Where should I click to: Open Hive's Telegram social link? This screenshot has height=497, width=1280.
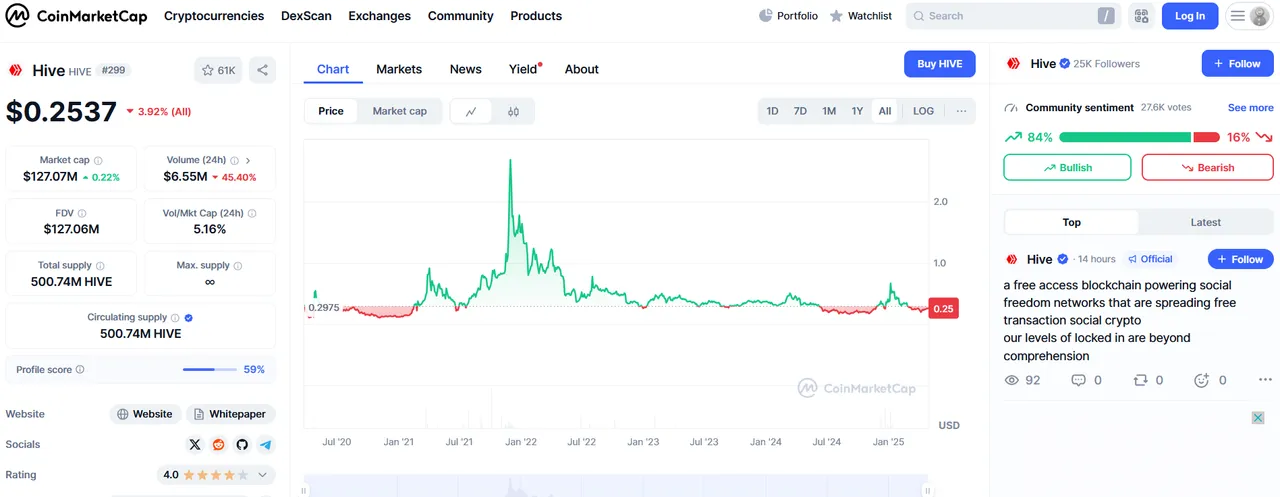point(266,444)
